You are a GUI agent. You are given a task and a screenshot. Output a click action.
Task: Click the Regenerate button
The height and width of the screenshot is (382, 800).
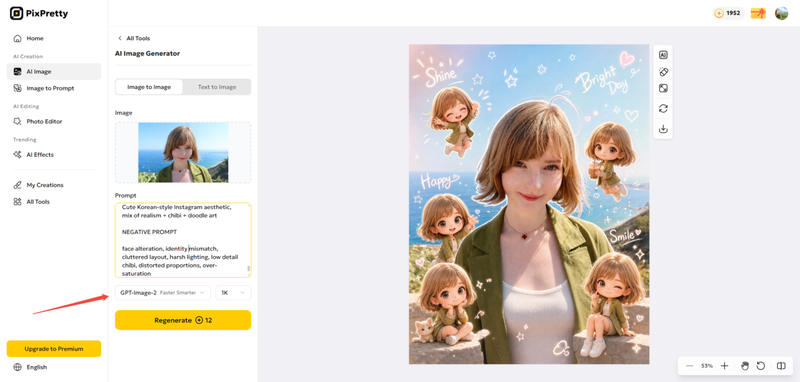[x=183, y=320]
